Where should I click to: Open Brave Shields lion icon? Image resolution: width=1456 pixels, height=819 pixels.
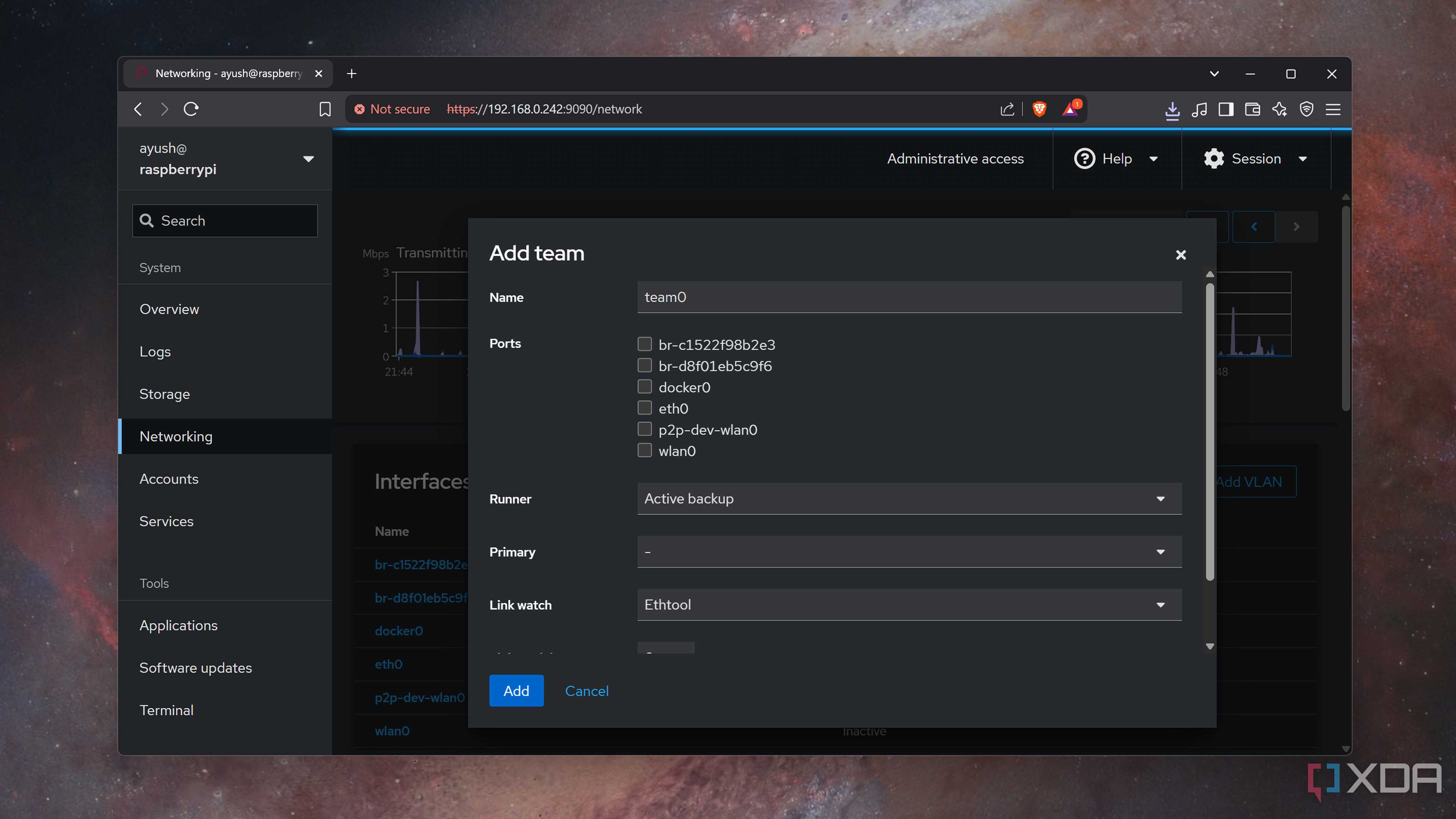tap(1039, 109)
